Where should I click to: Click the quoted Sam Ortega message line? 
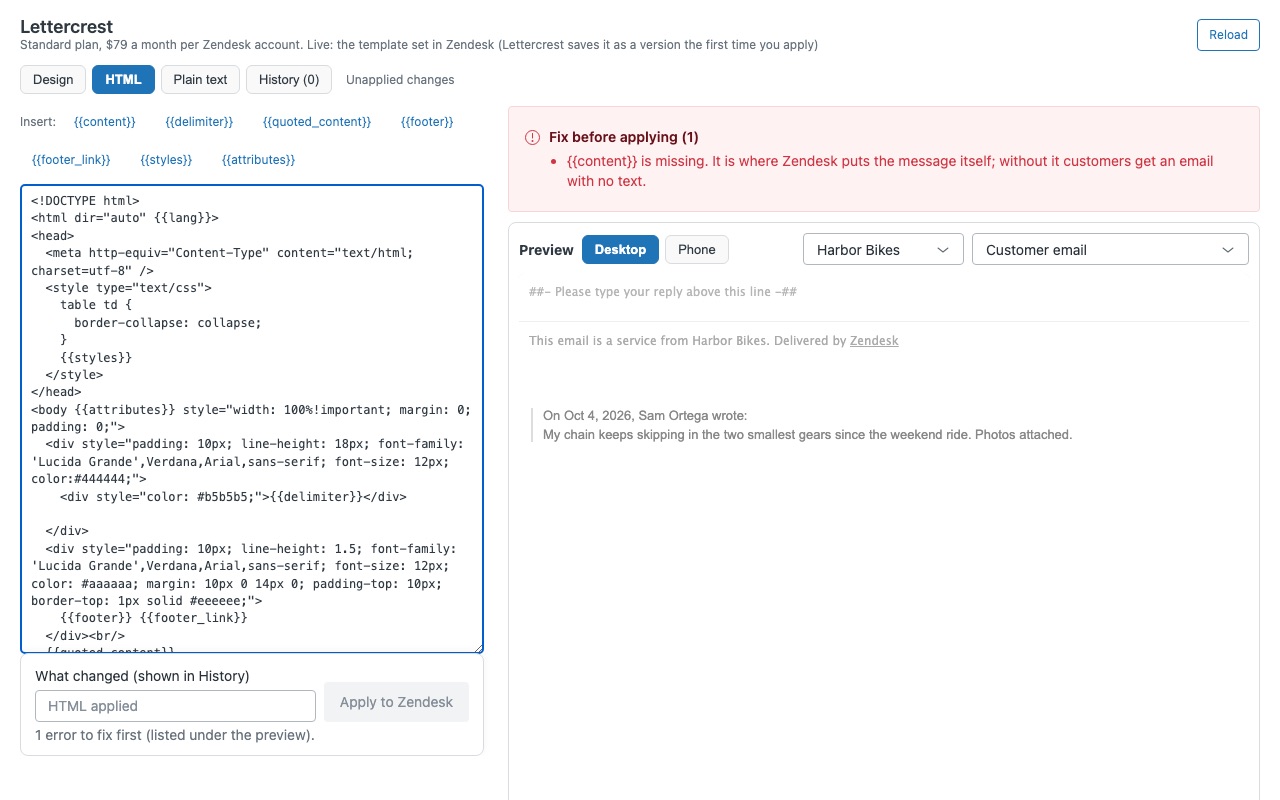807,435
